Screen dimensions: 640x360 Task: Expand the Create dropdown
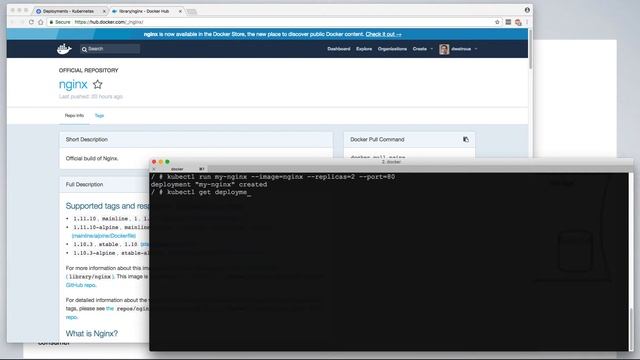[x=422, y=49]
